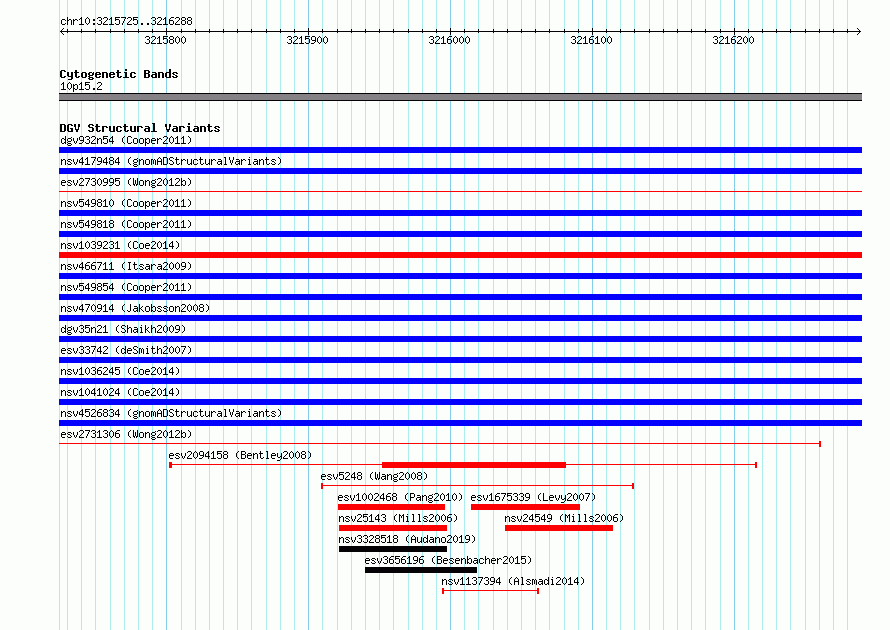This screenshot has width=890, height=630.
Task: Open variant esv2730995 (Wong2012b) label
Action: [126, 182]
